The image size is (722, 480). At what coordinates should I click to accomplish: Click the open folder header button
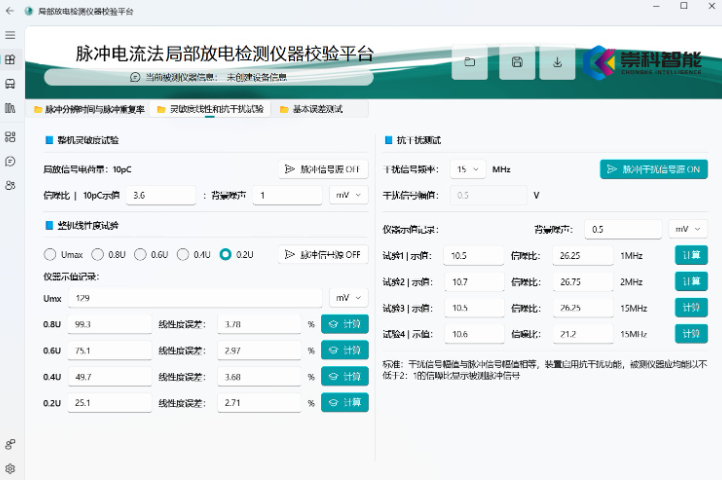(470, 62)
